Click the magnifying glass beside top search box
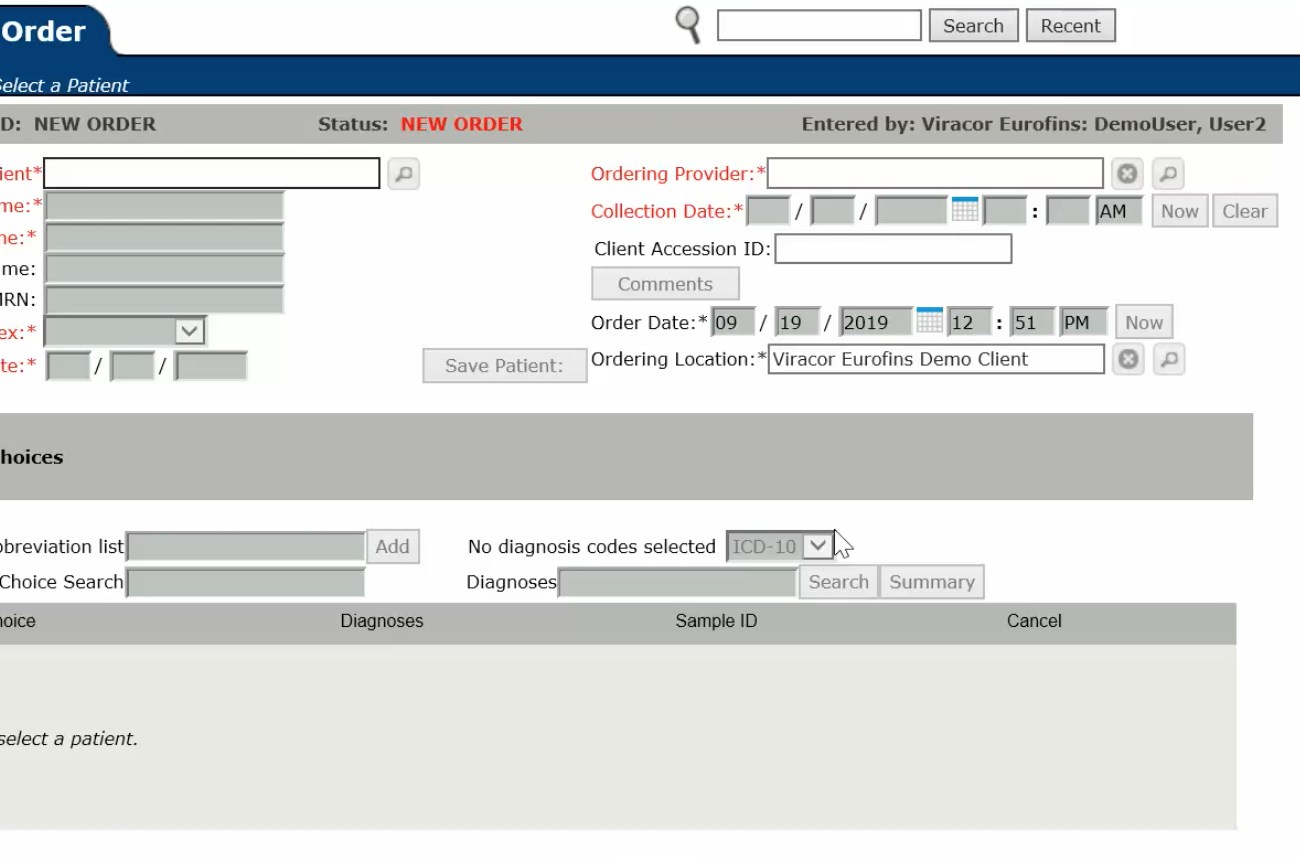The height and width of the screenshot is (858, 1300). [688, 24]
